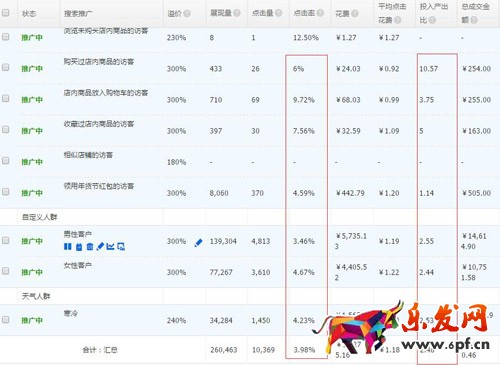500x365 pixels.
Task: Delete 男性客户 using the trash icon
Action: point(90,247)
